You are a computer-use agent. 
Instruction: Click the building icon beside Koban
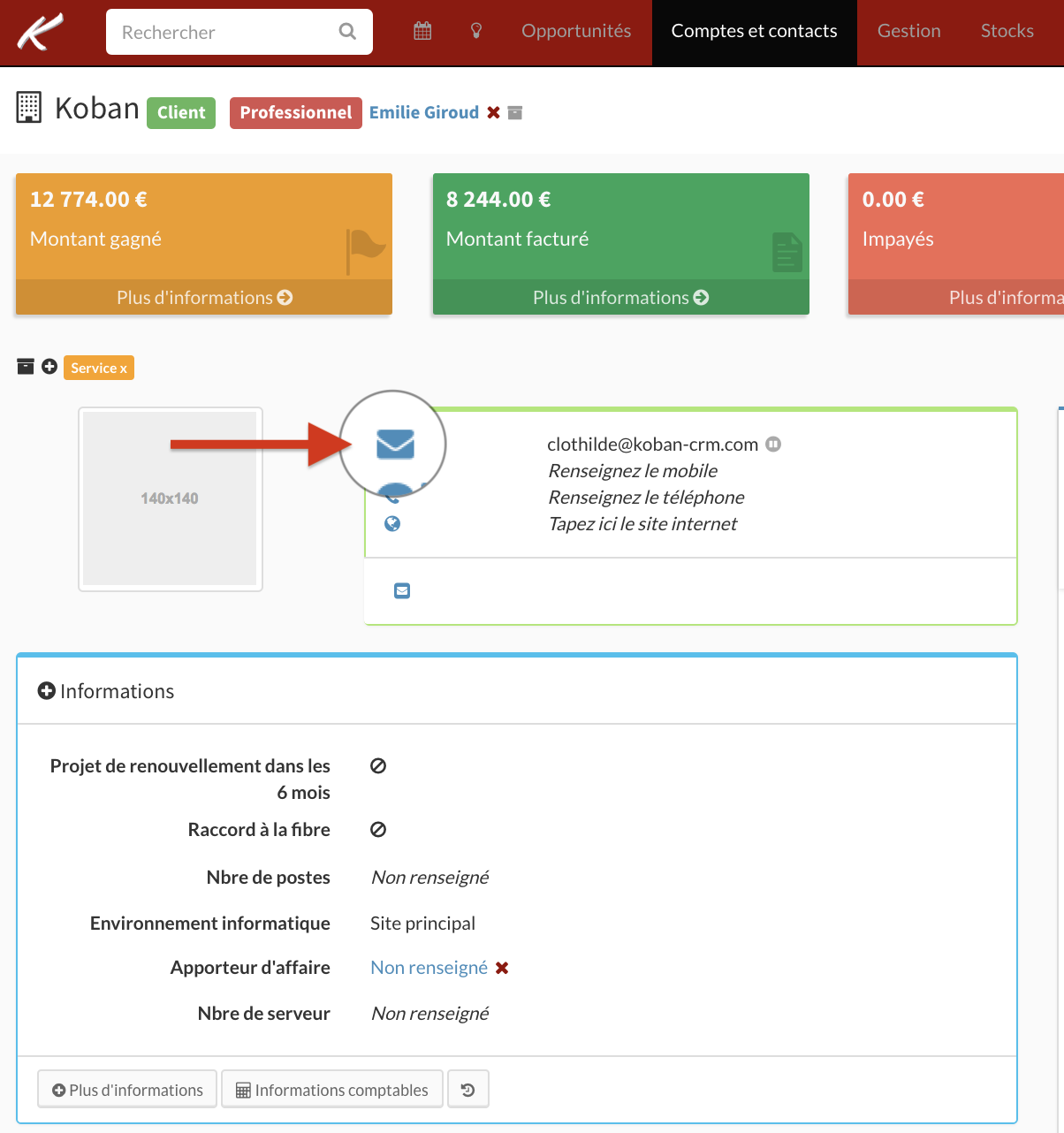click(29, 107)
